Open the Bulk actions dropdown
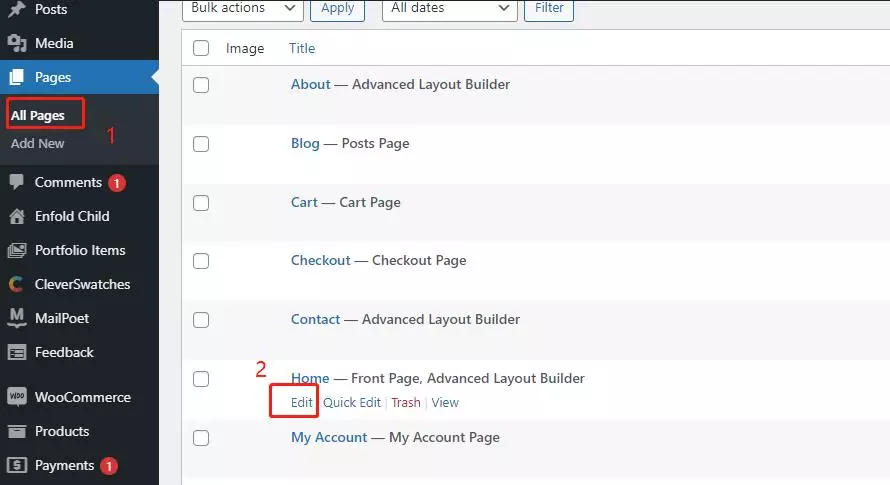This screenshot has height=485, width=890. [243, 9]
